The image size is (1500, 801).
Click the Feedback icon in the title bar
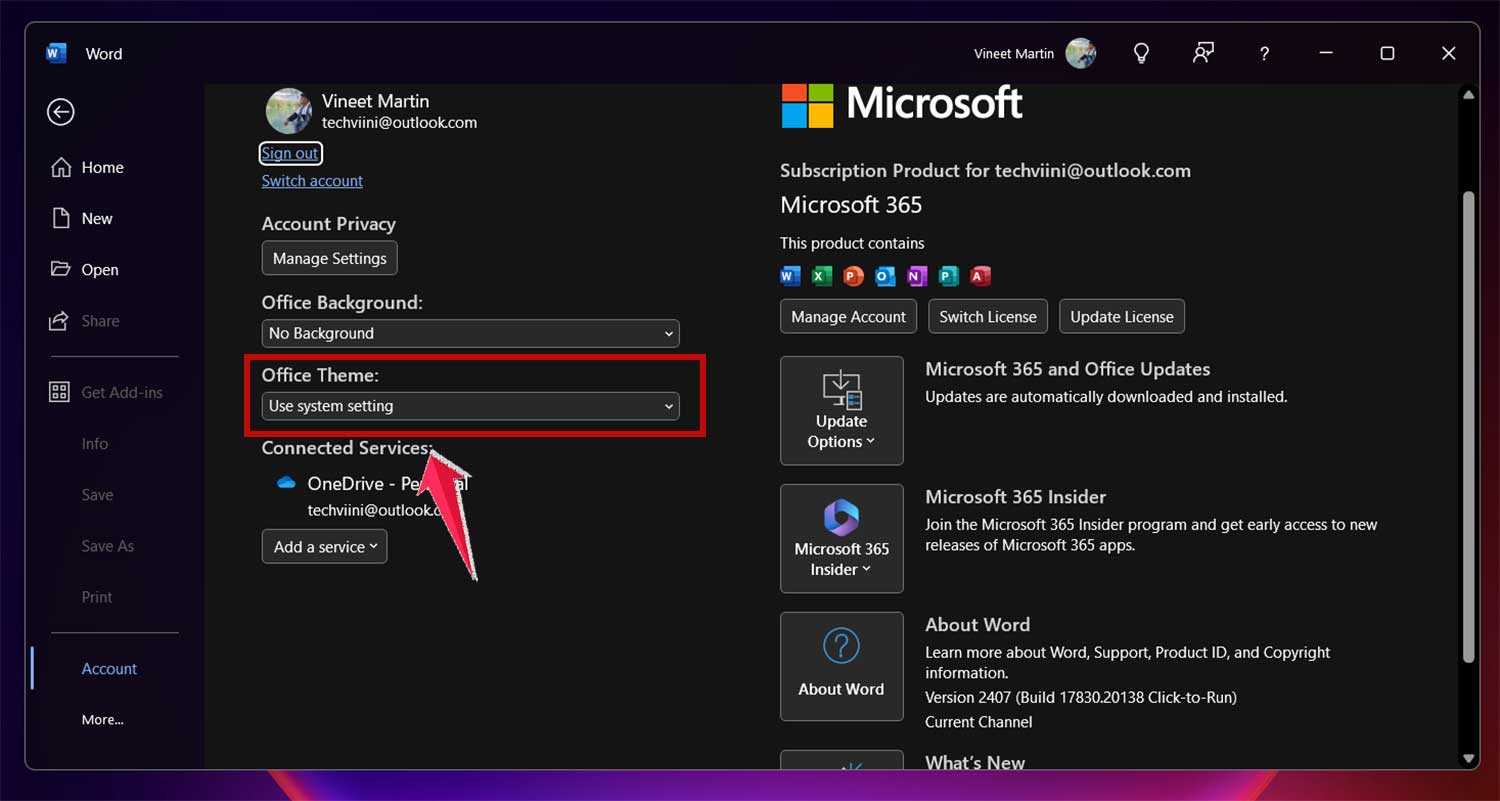1203,53
